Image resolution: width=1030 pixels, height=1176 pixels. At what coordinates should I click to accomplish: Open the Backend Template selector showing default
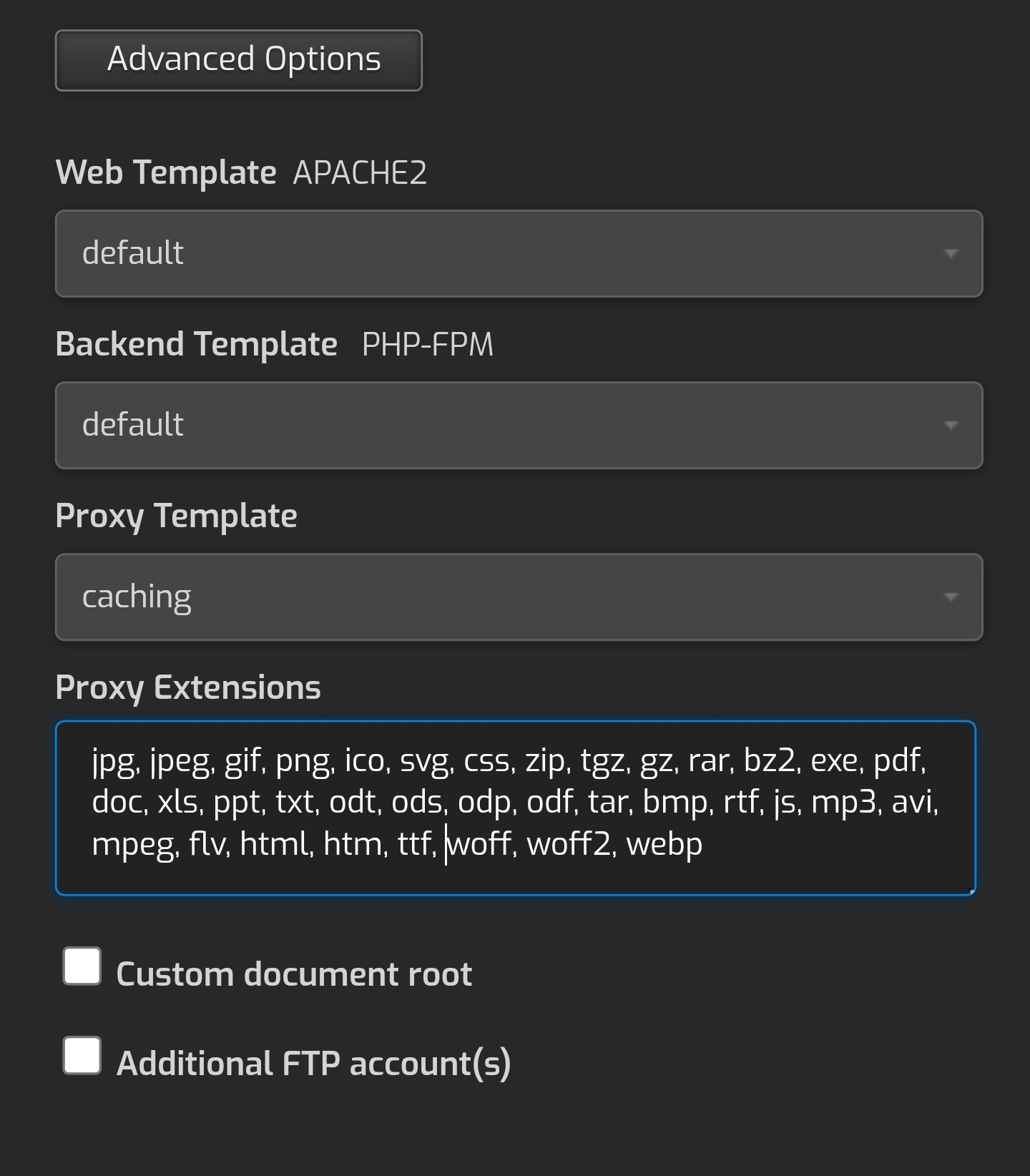tap(519, 425)
